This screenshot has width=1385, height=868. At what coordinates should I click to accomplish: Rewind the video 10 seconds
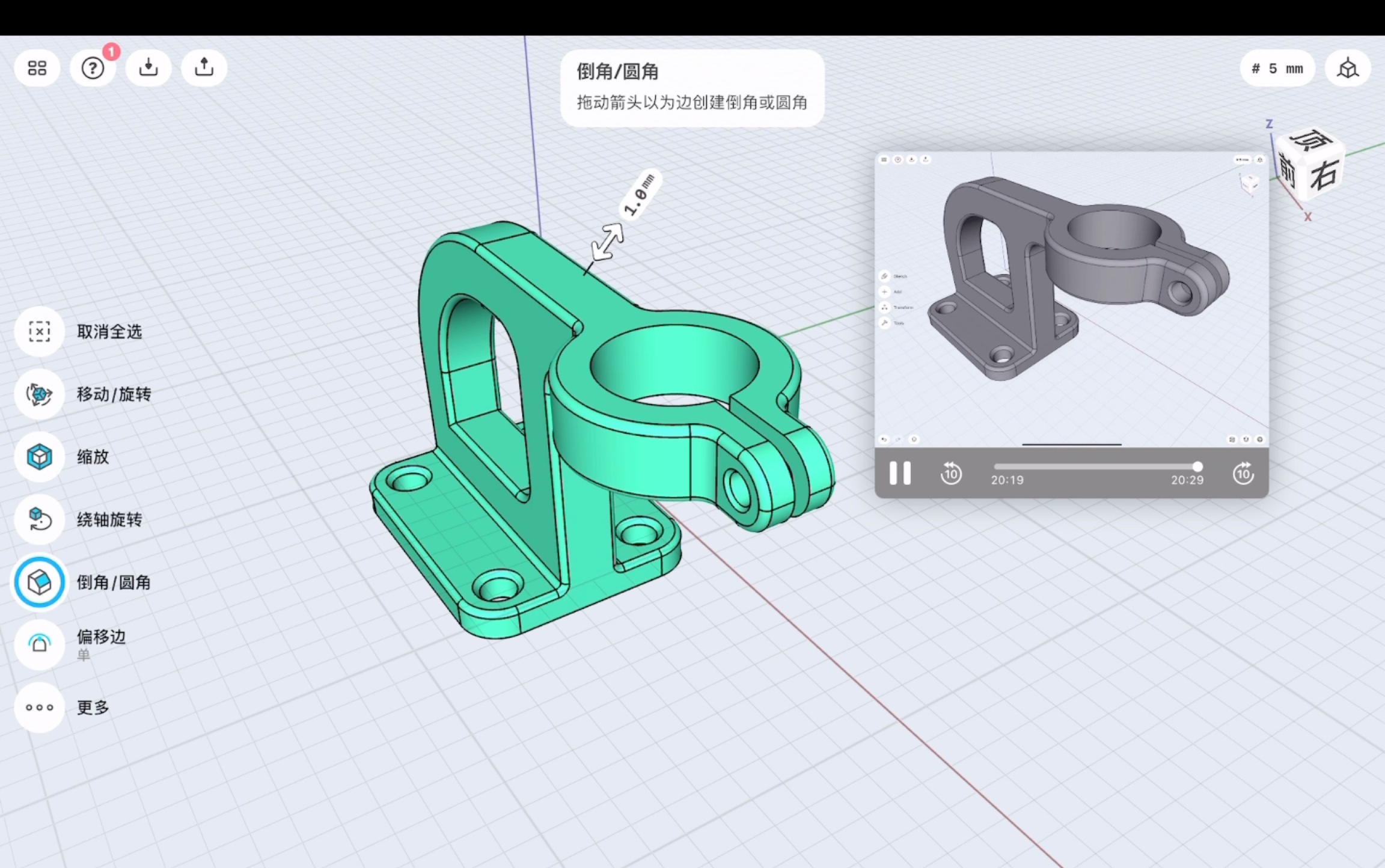click(x=951, y=474)
